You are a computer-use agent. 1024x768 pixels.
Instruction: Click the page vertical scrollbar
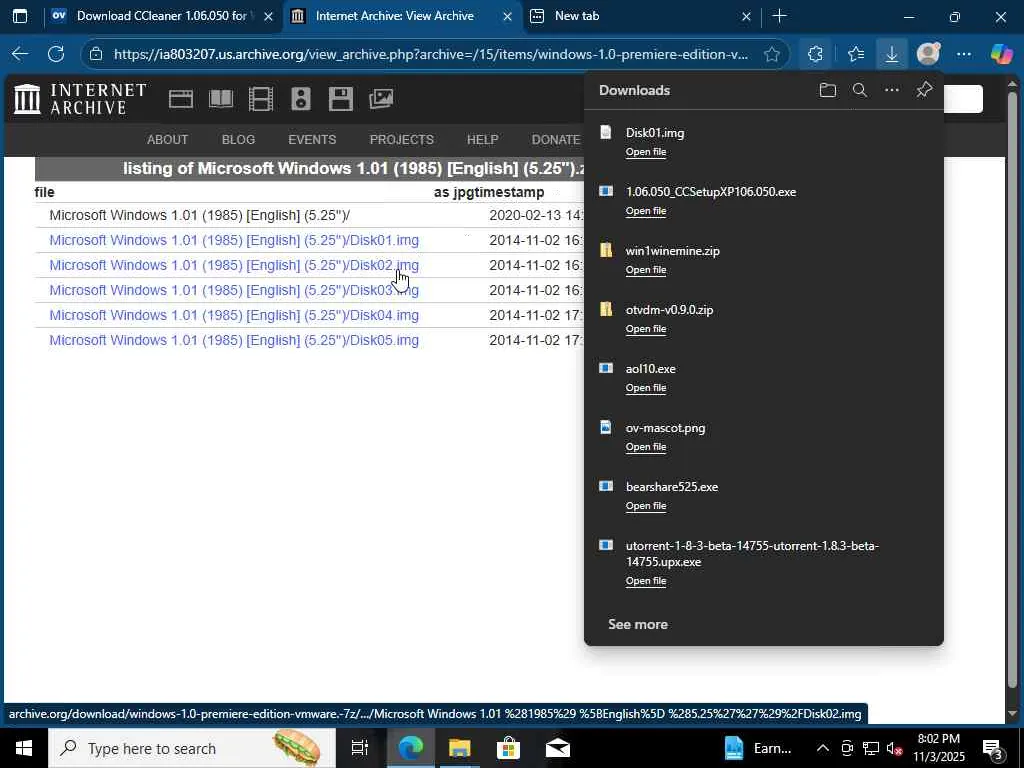(1012, 392)
